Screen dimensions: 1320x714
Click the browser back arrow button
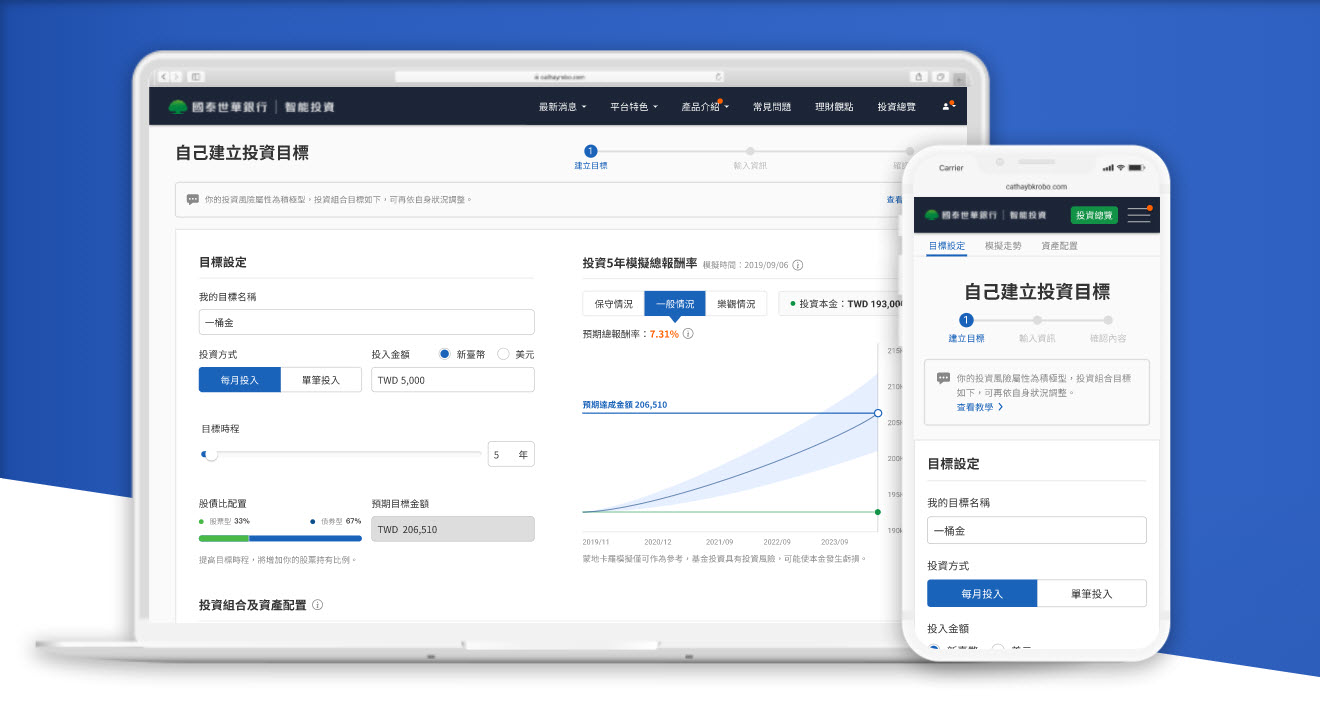point(163,76)
